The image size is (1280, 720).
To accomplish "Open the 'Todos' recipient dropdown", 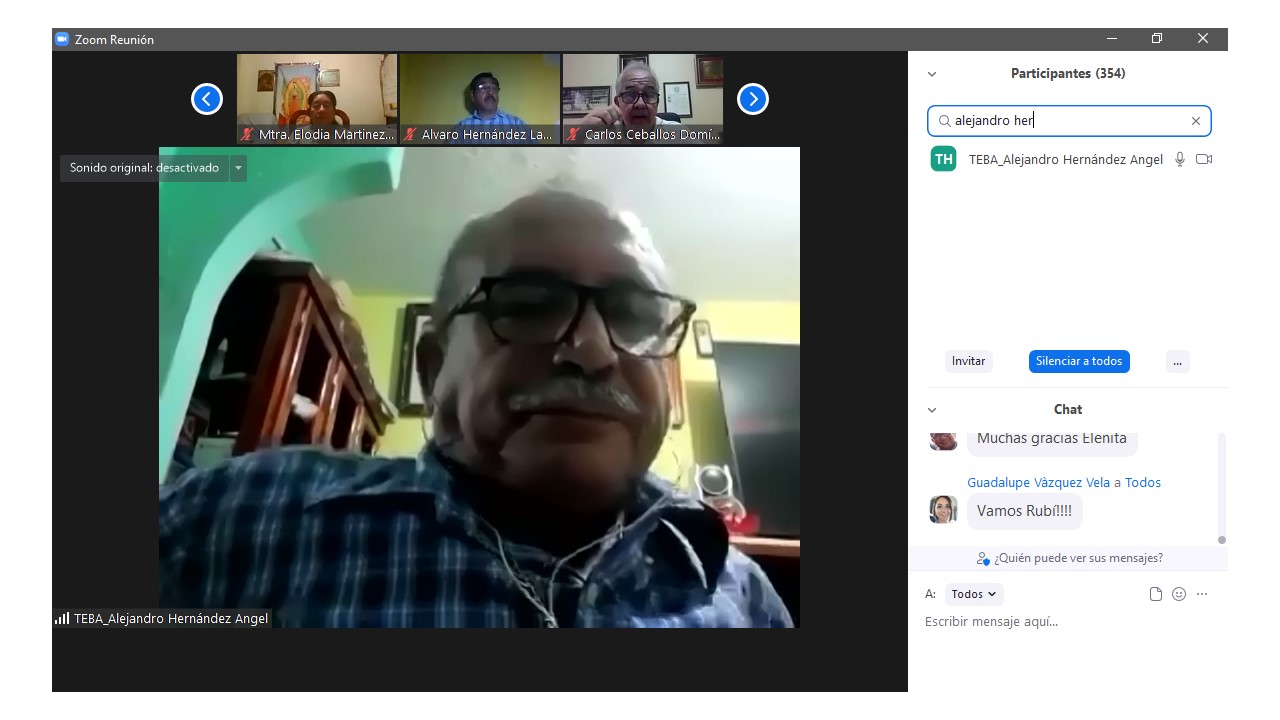I will click(974, 594).
